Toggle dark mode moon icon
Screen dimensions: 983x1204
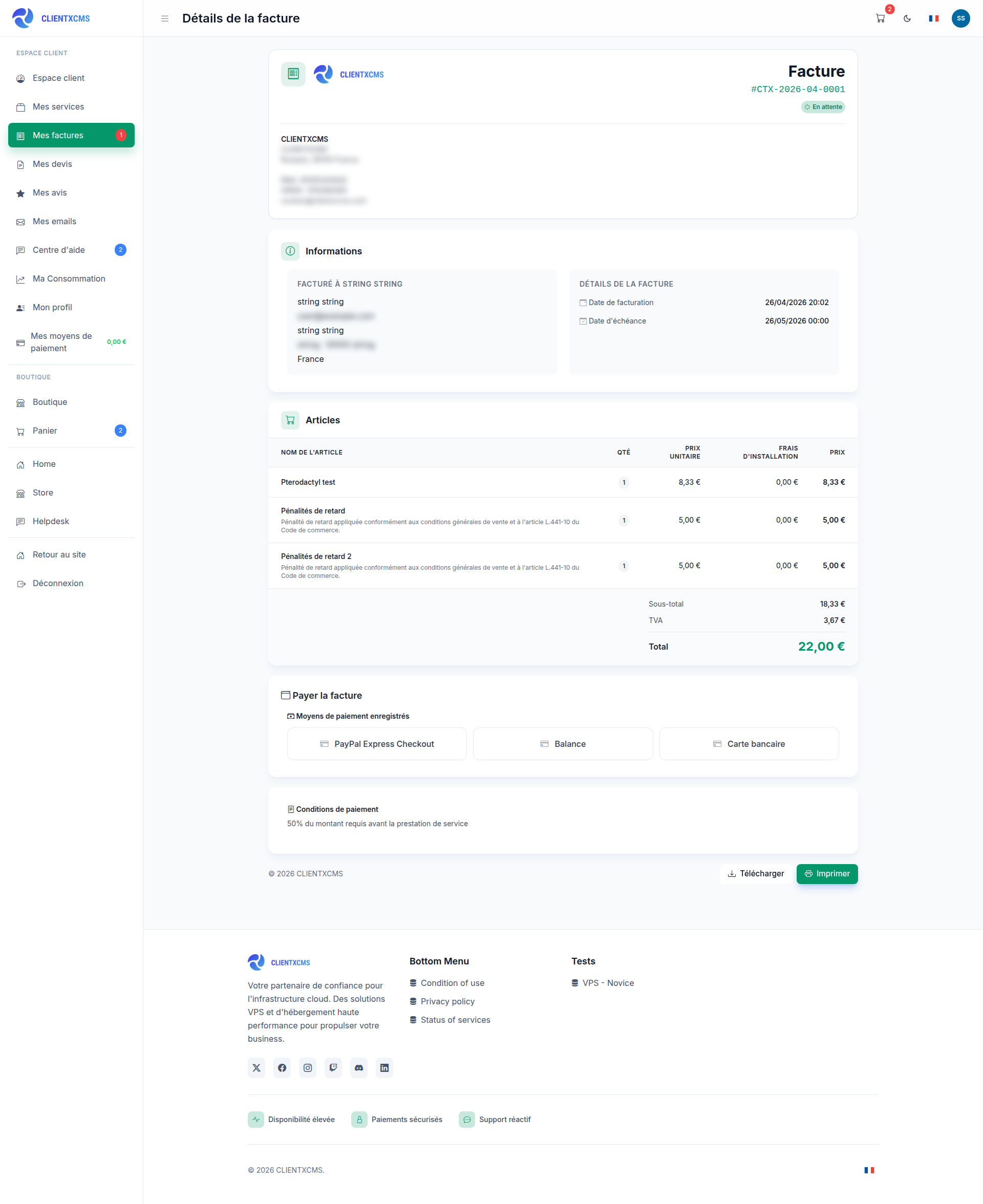(907, 18)
